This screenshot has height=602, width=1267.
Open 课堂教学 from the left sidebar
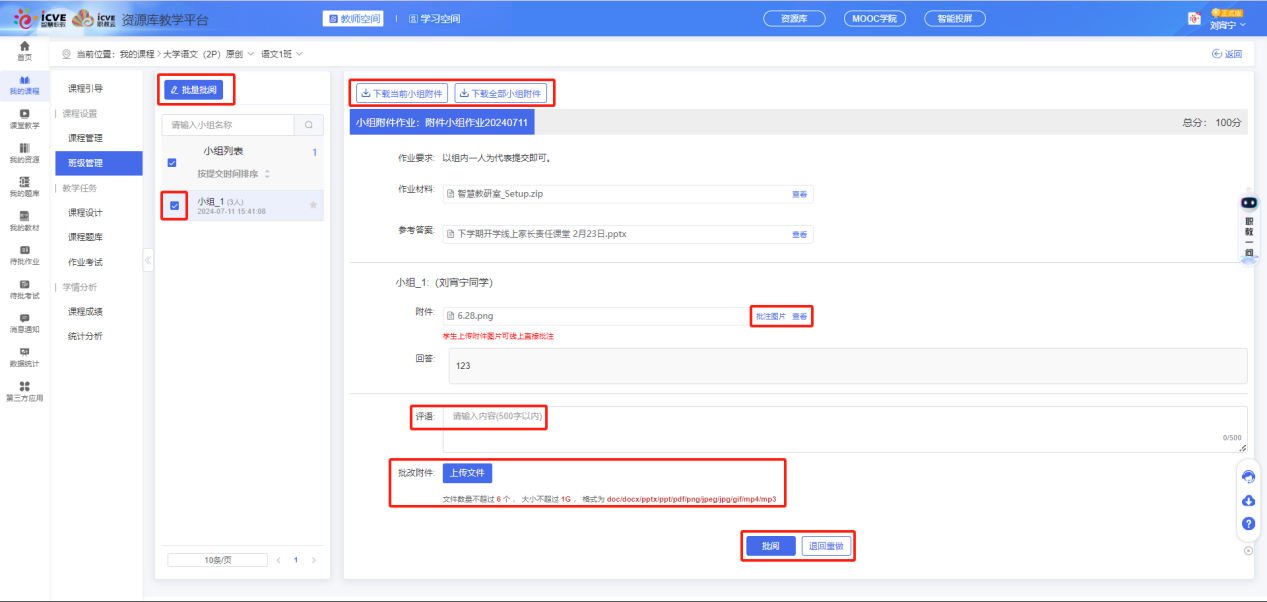click(x=24, y=118)
